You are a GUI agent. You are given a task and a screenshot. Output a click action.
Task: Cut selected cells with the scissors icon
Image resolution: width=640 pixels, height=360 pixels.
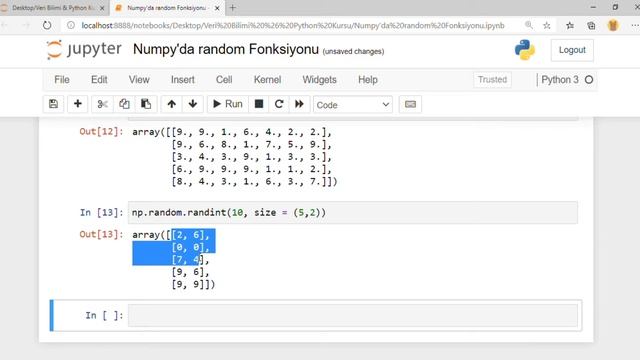102,104
